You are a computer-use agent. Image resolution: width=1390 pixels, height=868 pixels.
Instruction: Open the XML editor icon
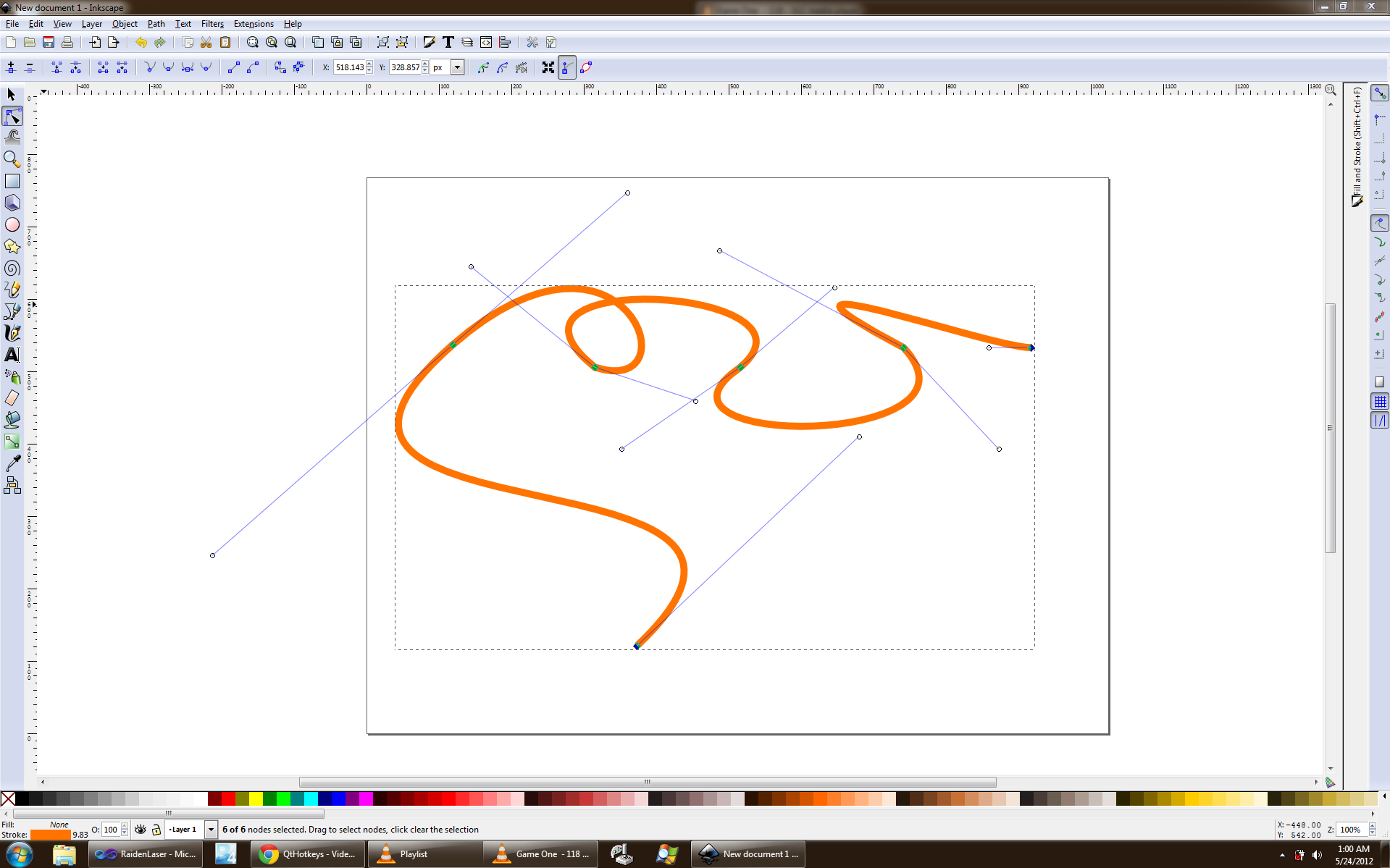(x=486, y=42)
